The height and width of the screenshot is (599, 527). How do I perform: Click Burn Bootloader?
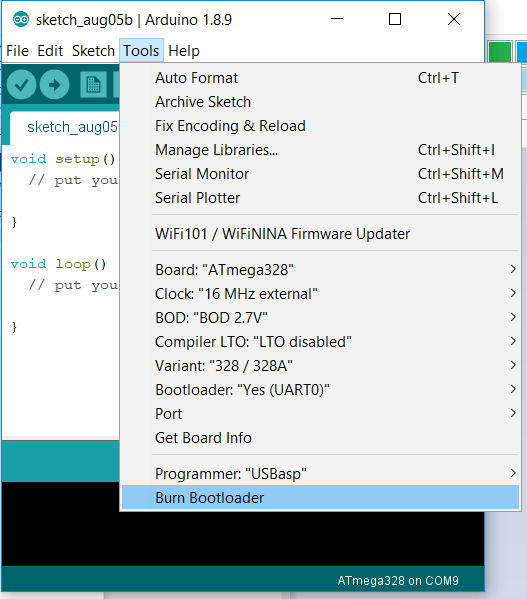pyautogui.click(x=320, y=498)
